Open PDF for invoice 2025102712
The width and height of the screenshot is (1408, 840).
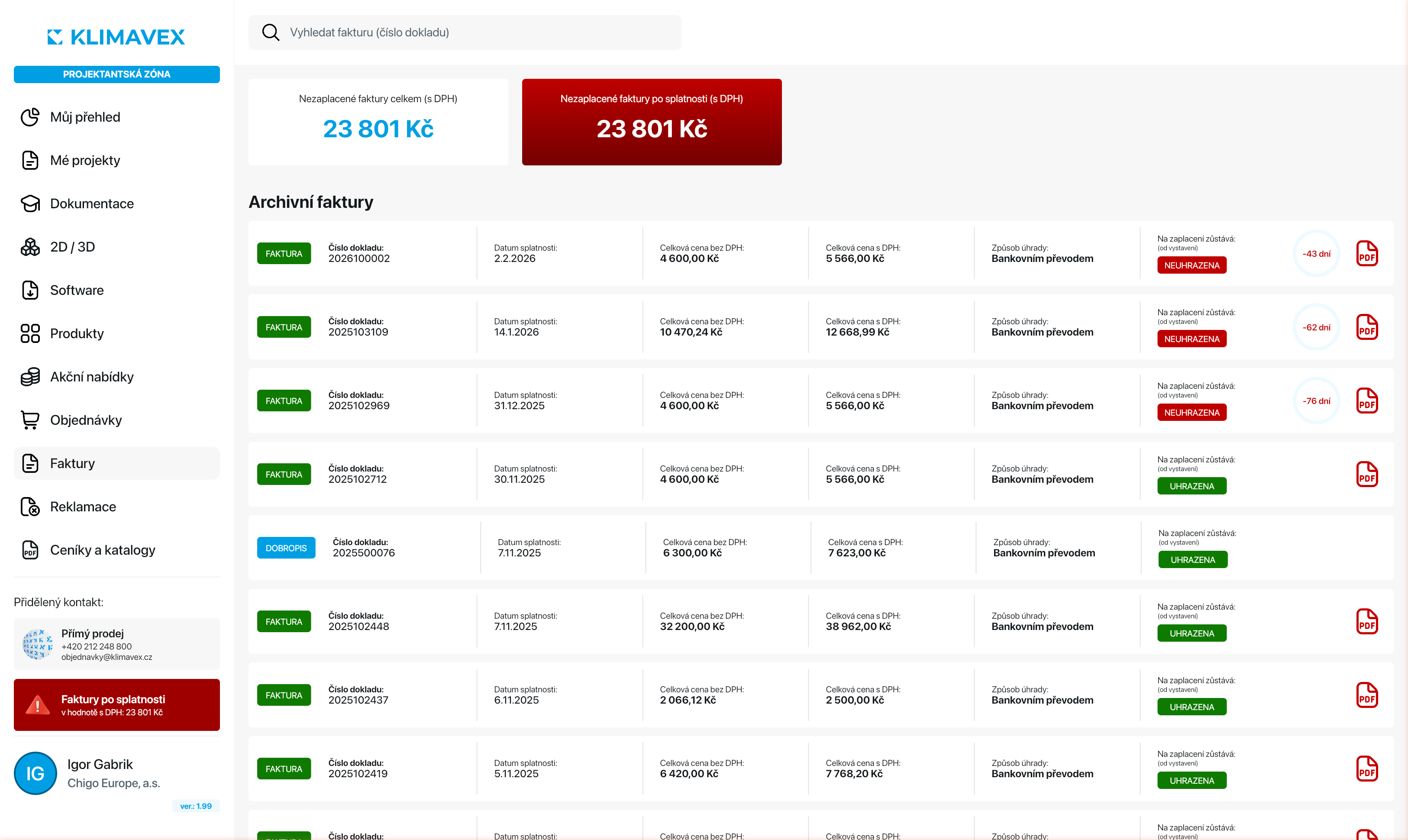(x=1367, y=474)
